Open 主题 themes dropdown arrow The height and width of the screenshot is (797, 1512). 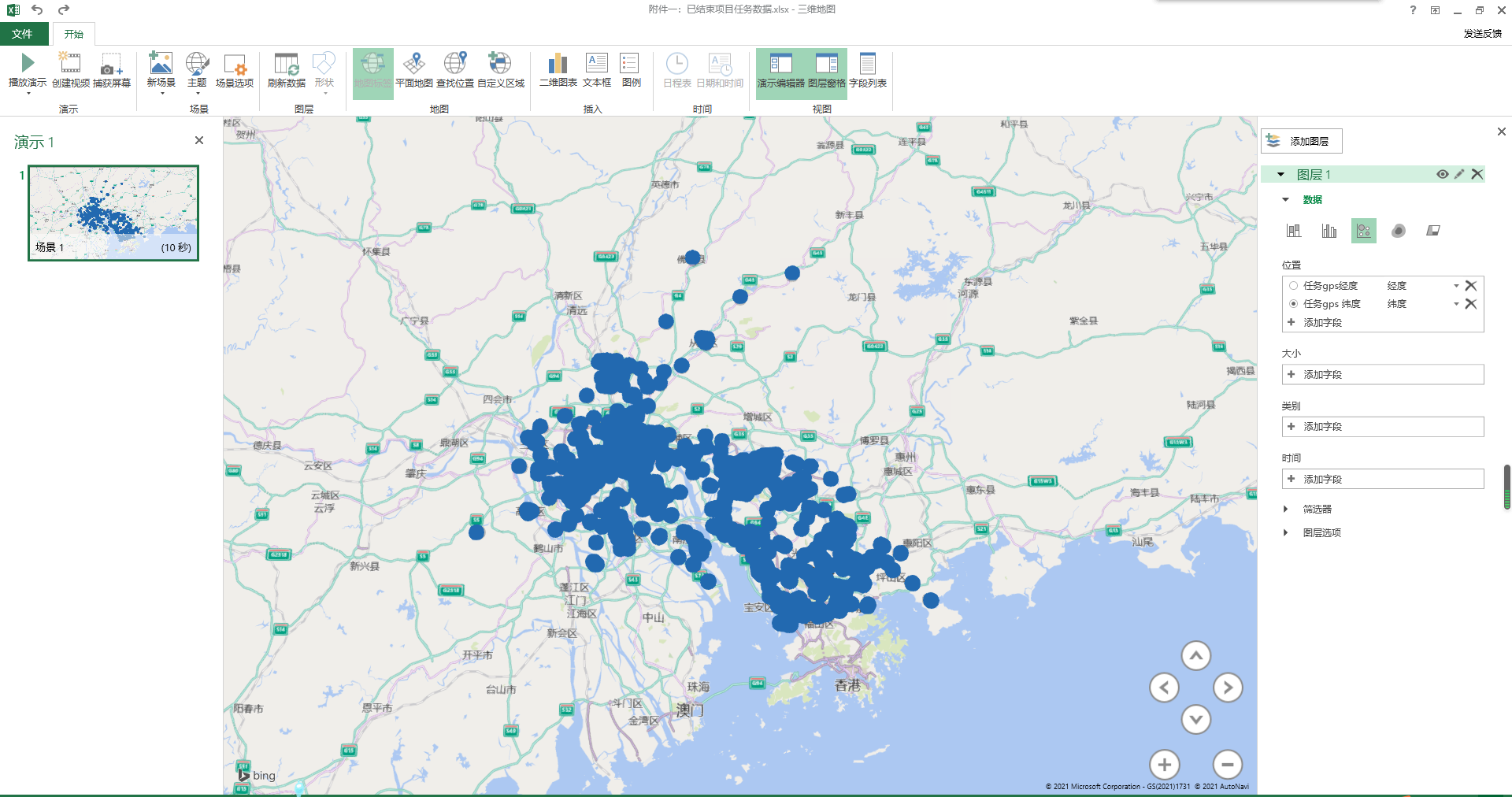pos(197,93)
